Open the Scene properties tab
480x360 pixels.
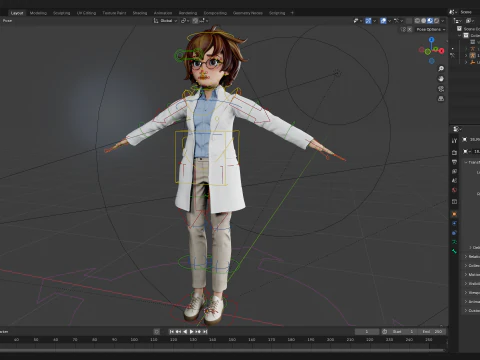pyautogui.click(x=454, y=181)
